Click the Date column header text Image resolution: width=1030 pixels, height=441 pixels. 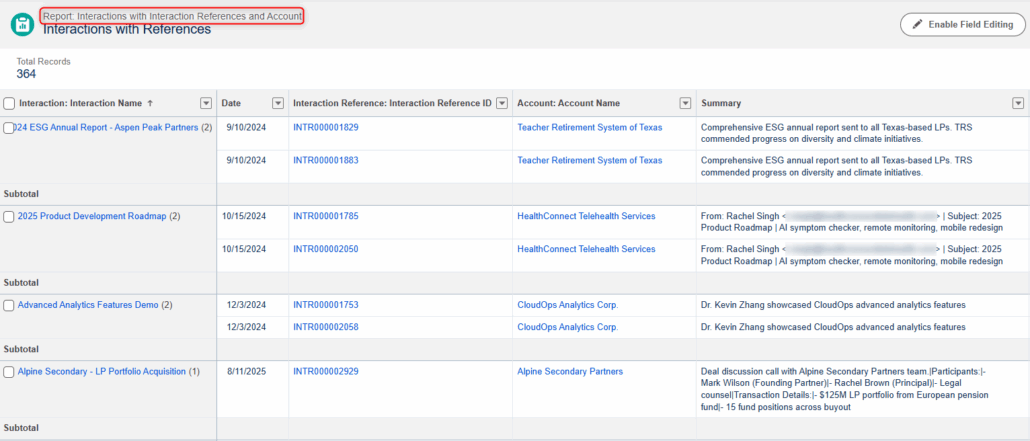pyautogui.click(x=231, y=103)
